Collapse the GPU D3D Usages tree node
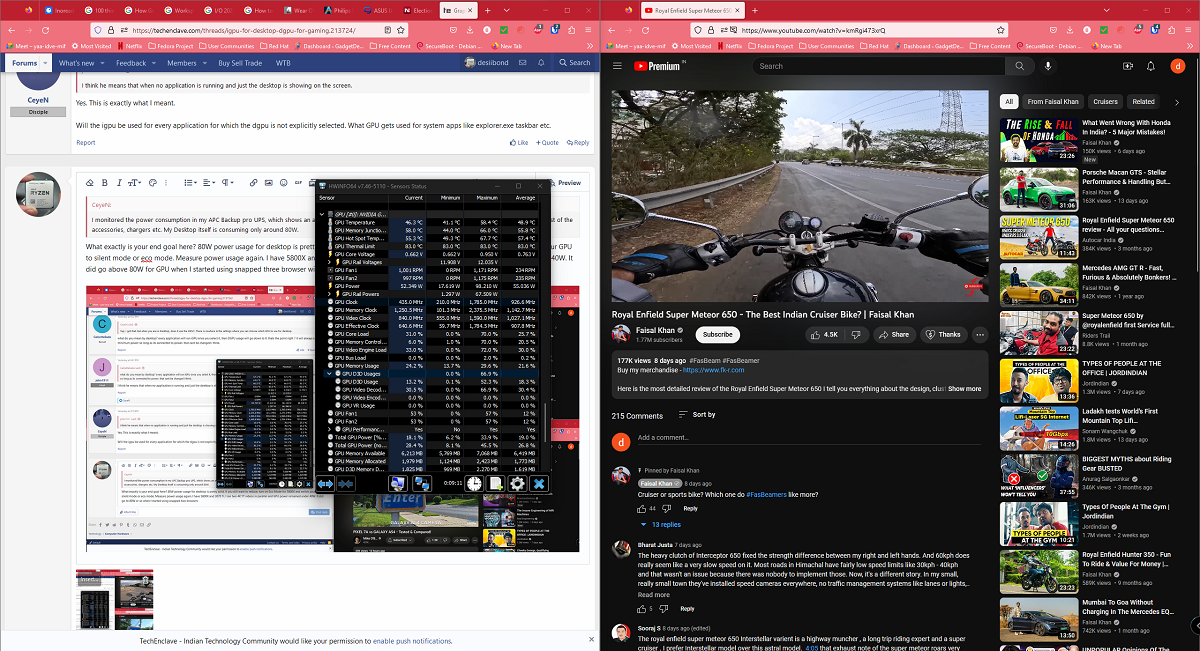1200x651 pixels. pos(329,374)
